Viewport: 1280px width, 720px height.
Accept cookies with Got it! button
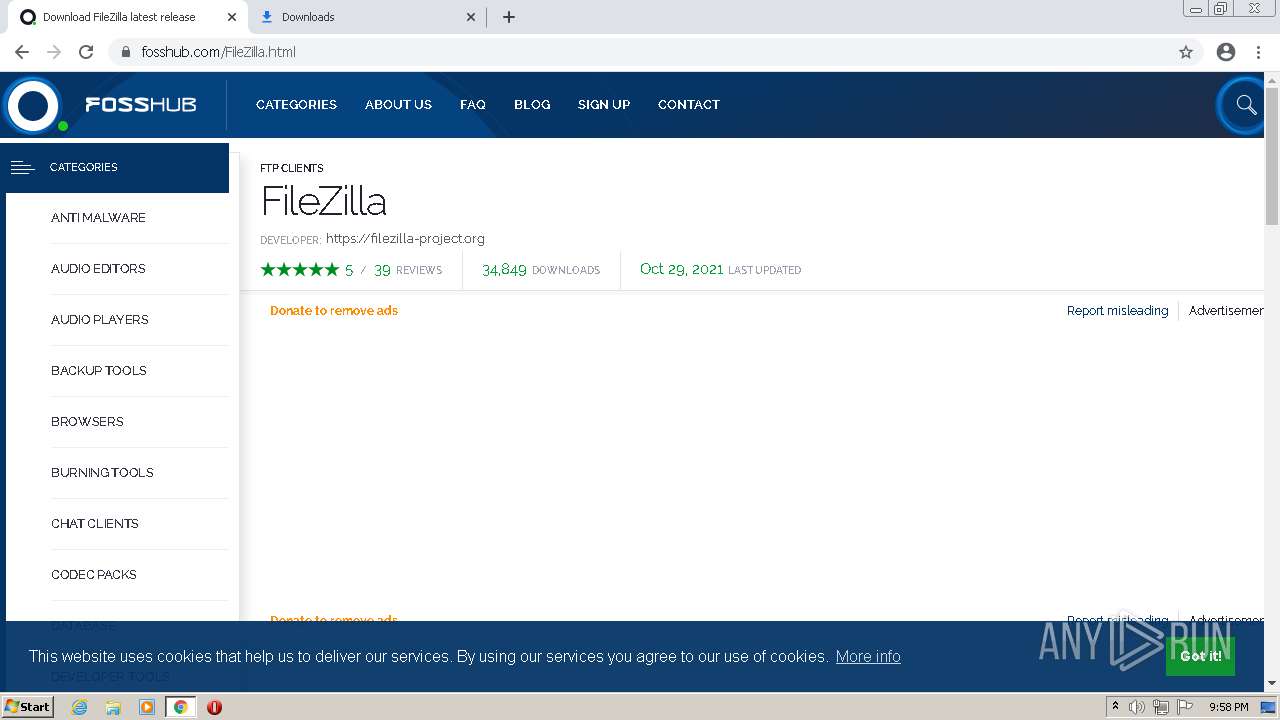pos(1200,656)
